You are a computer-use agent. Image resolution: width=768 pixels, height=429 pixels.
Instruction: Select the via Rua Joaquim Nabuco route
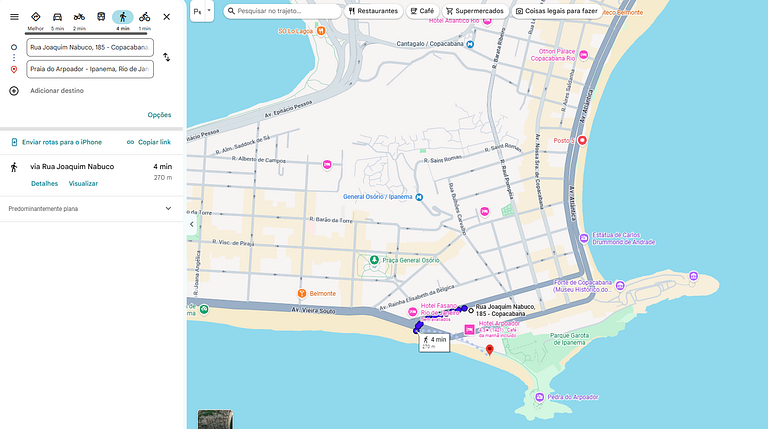pyautogui.click(x=91, y=174)
